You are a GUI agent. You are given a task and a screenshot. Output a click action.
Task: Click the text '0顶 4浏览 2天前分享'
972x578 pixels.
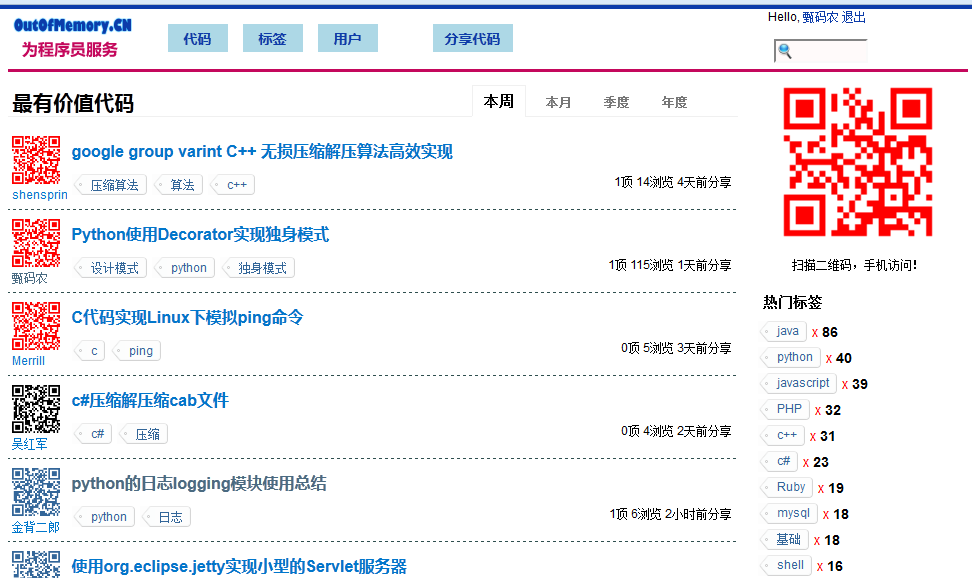click(x=676, y=431)
